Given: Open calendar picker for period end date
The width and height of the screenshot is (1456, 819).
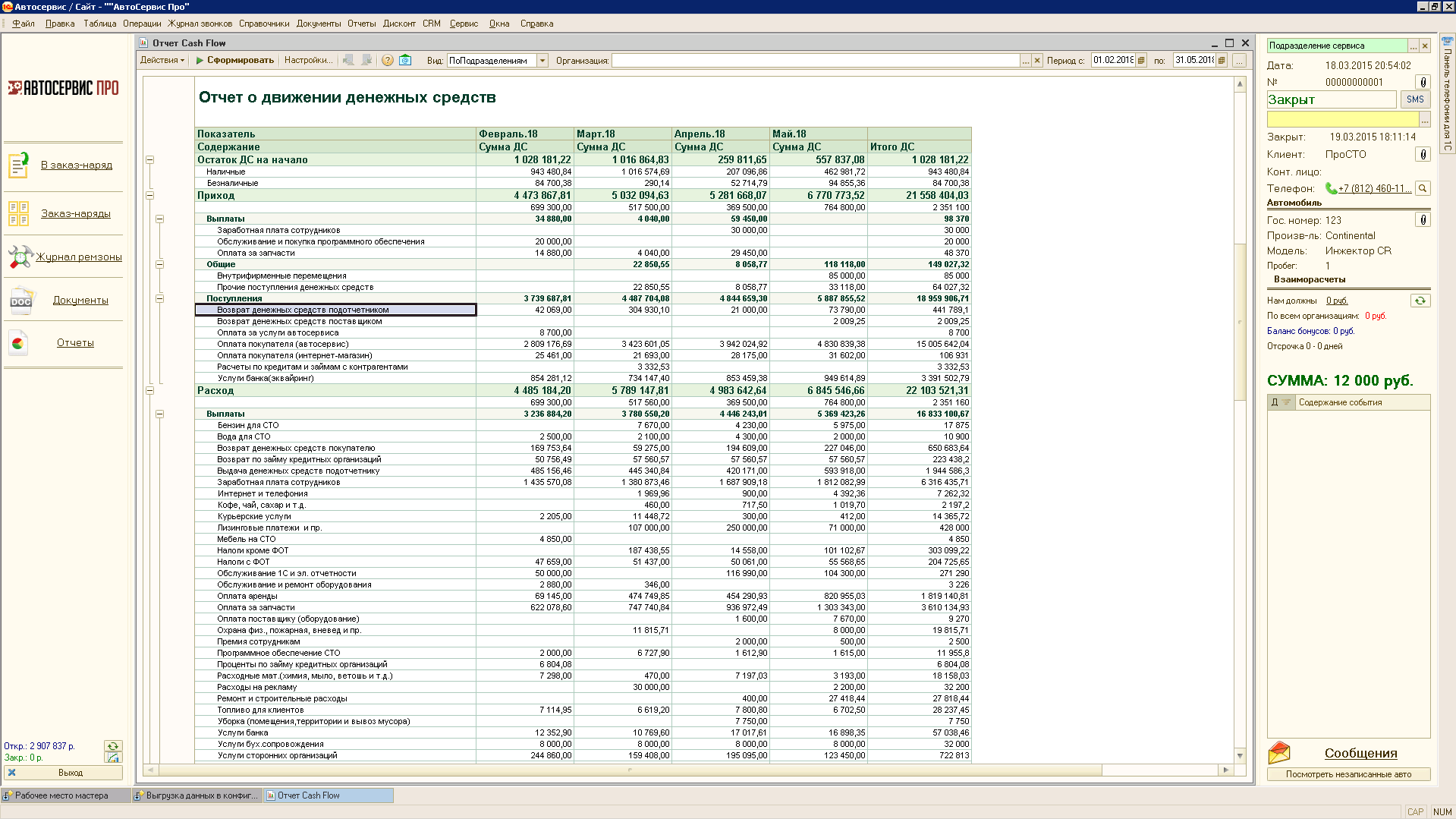Looking at the screenshot, I should pos(1222,61).
